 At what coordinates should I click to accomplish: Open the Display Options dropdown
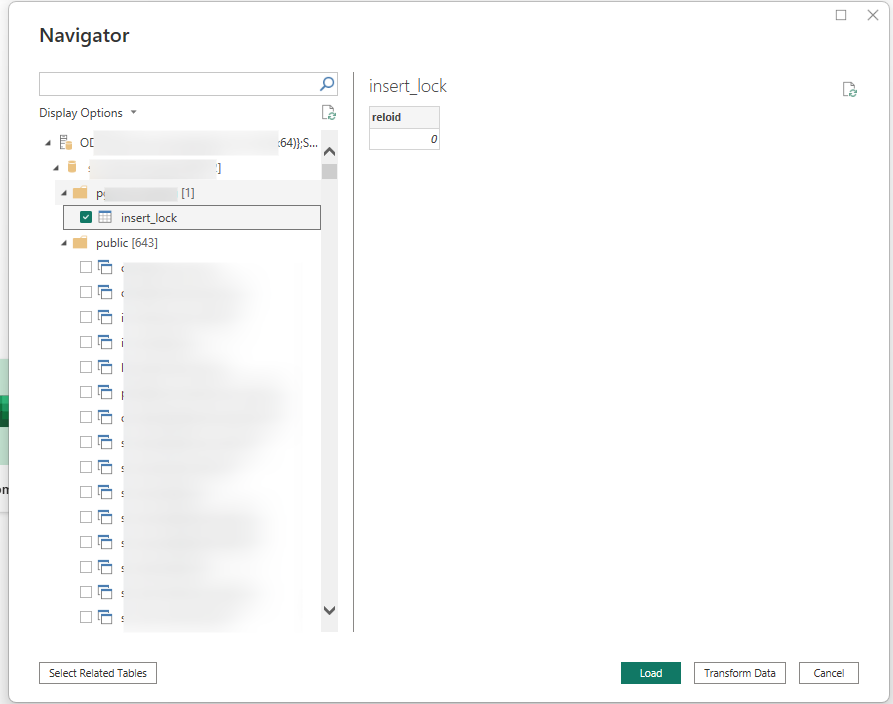(x=88, y=113)
